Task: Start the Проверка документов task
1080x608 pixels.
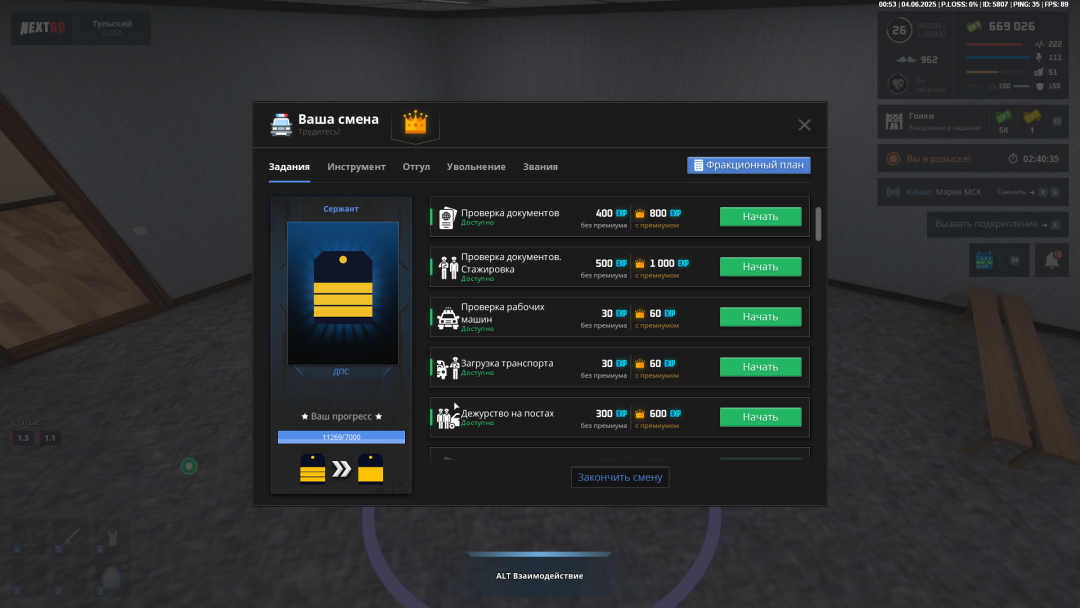Action: 760,216
